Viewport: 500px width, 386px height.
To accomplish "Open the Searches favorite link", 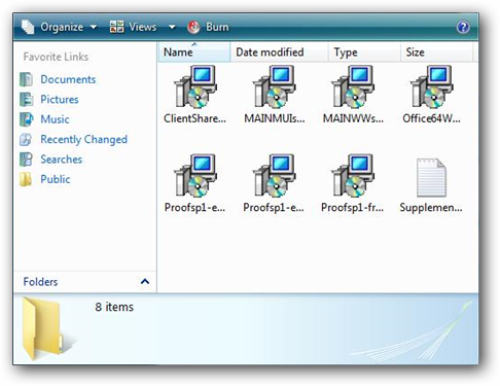I will (x=61, y=159).
